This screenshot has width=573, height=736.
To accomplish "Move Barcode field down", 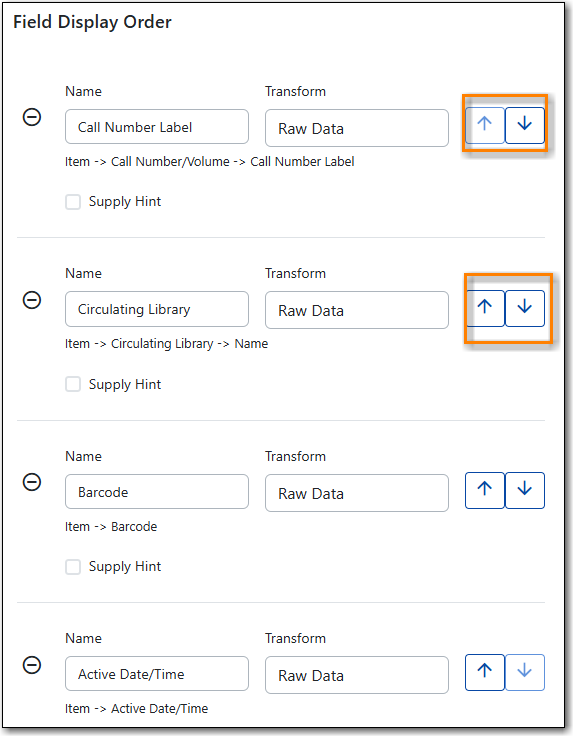I will pyautogui.click(x=525, y=490).
